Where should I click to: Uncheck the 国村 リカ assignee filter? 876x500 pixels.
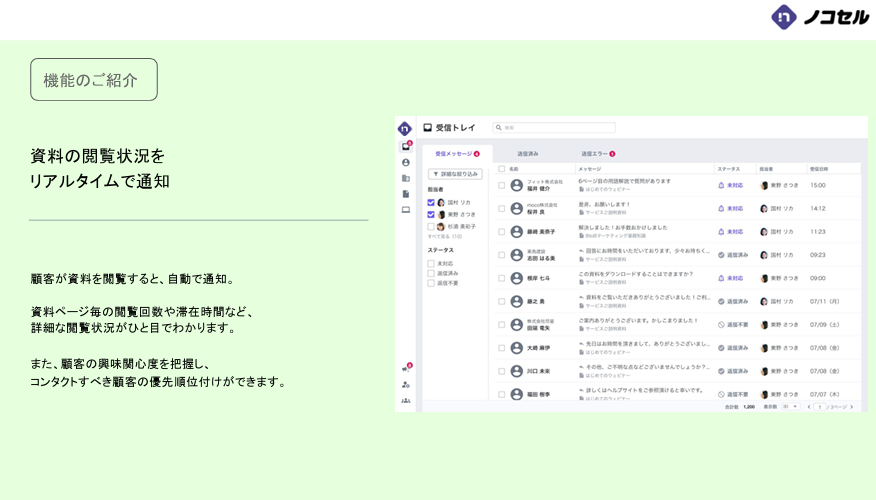click(431, 202)
